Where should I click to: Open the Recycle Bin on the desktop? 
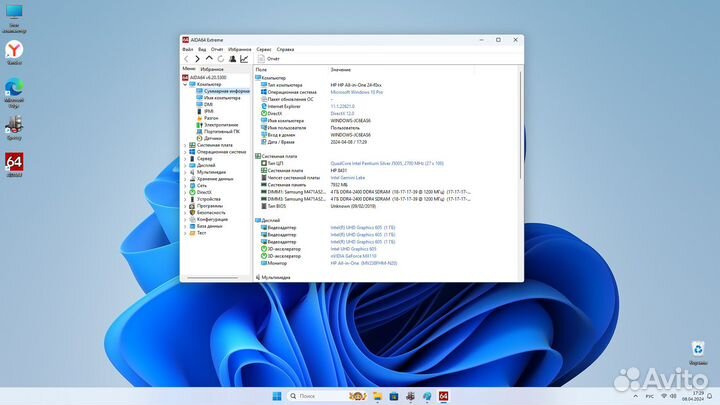click(x=698, y=353)
